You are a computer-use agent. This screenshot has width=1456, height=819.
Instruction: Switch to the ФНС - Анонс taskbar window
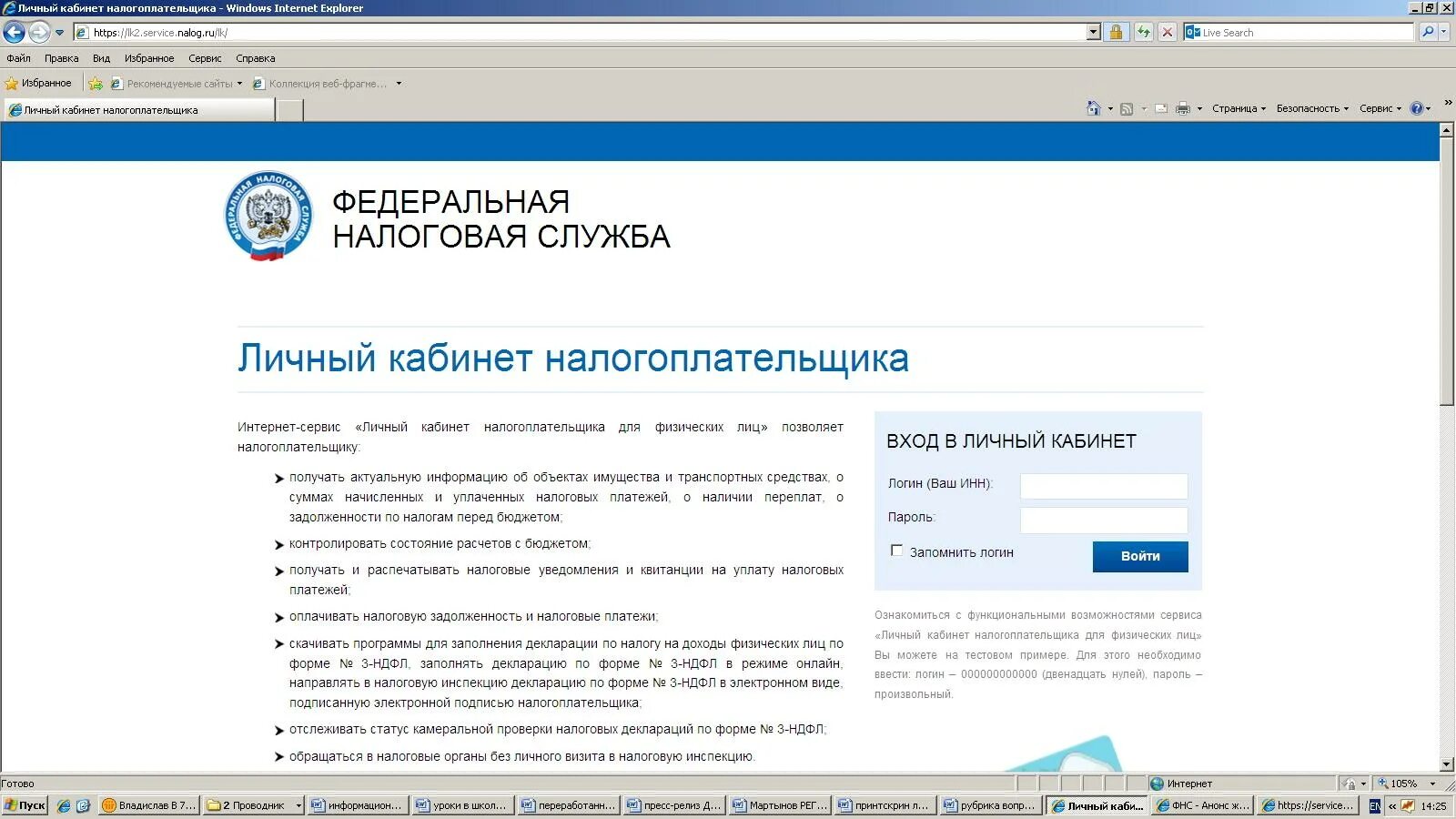coord(1201,805)
